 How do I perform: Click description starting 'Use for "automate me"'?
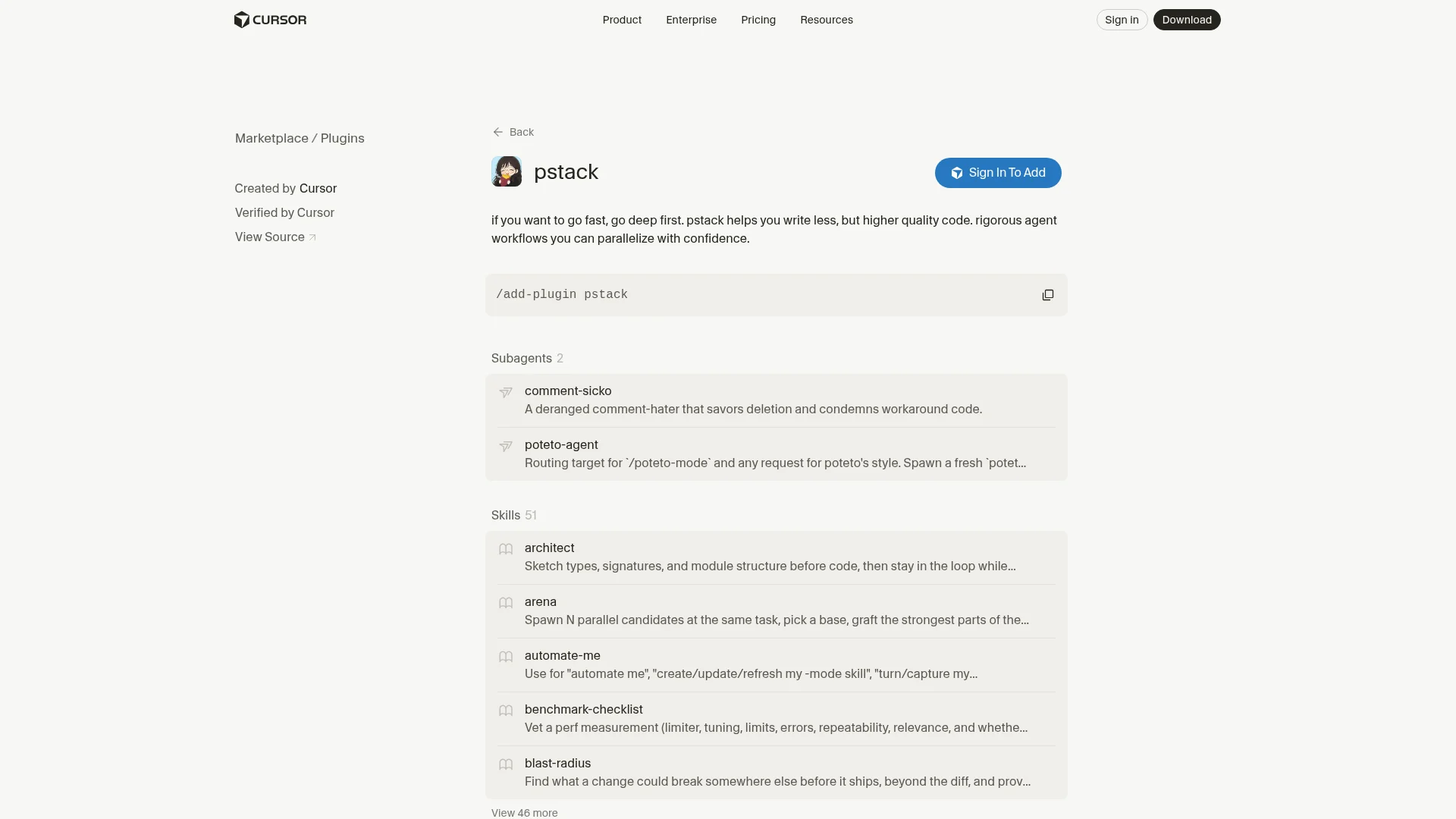[x=751, y=673]
